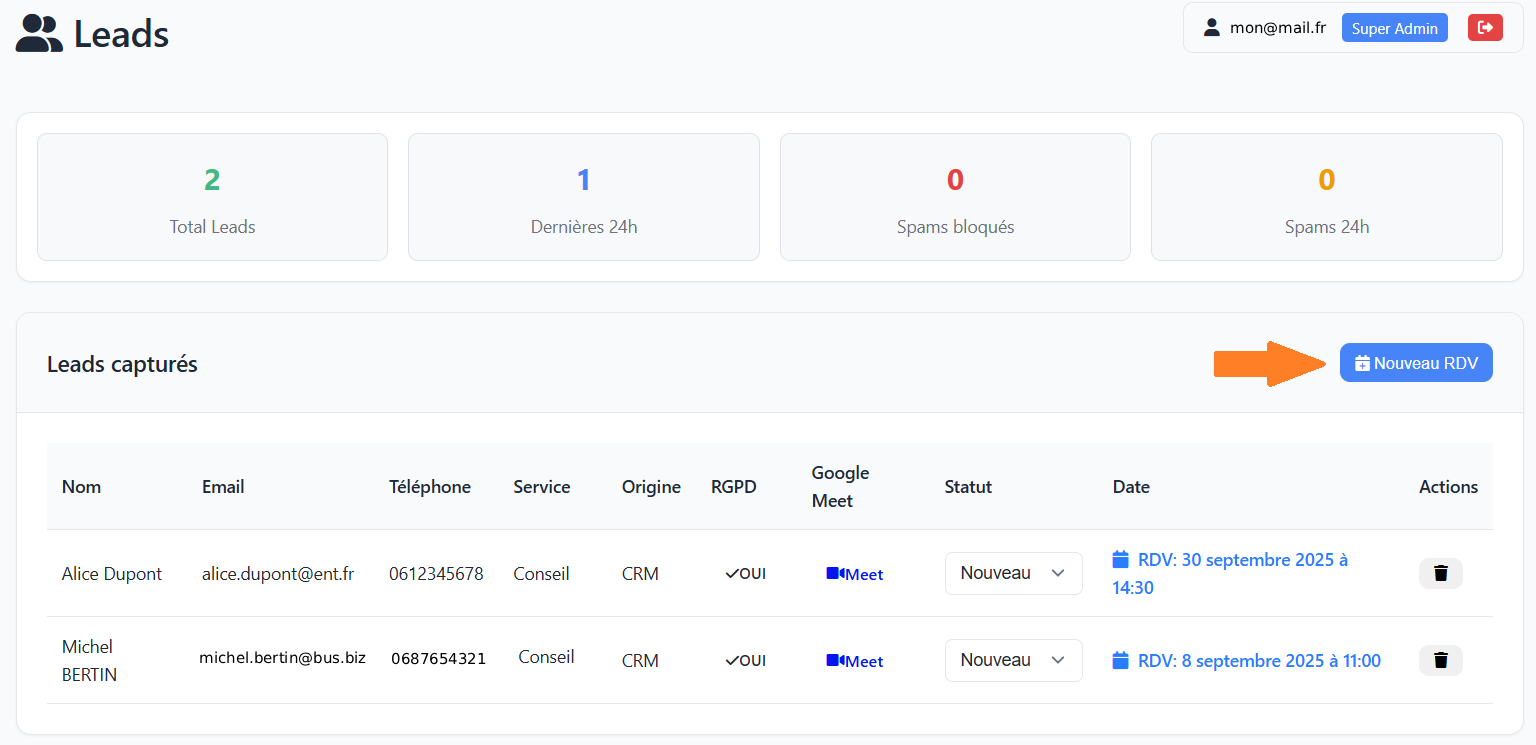
Task: Open RDV 8 septembre 2025 à 11:00 link
Action: [1247, 660]
